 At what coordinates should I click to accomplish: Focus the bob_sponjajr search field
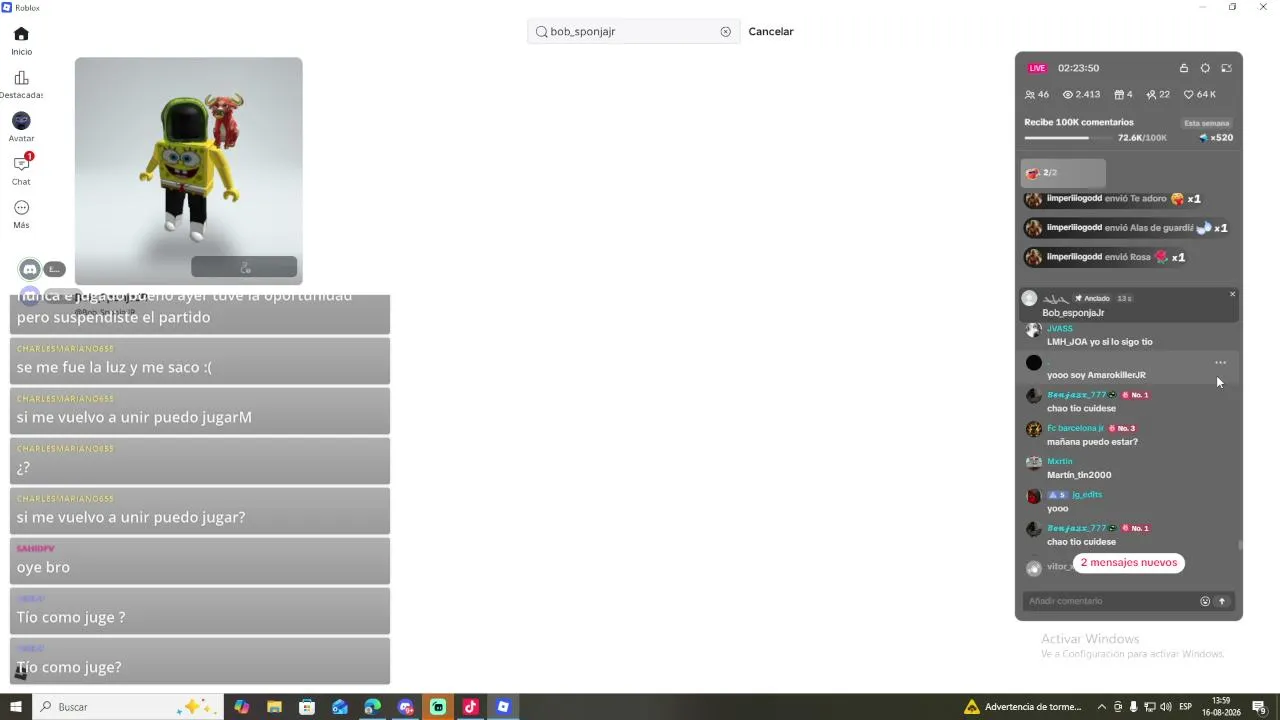(634, 32)
